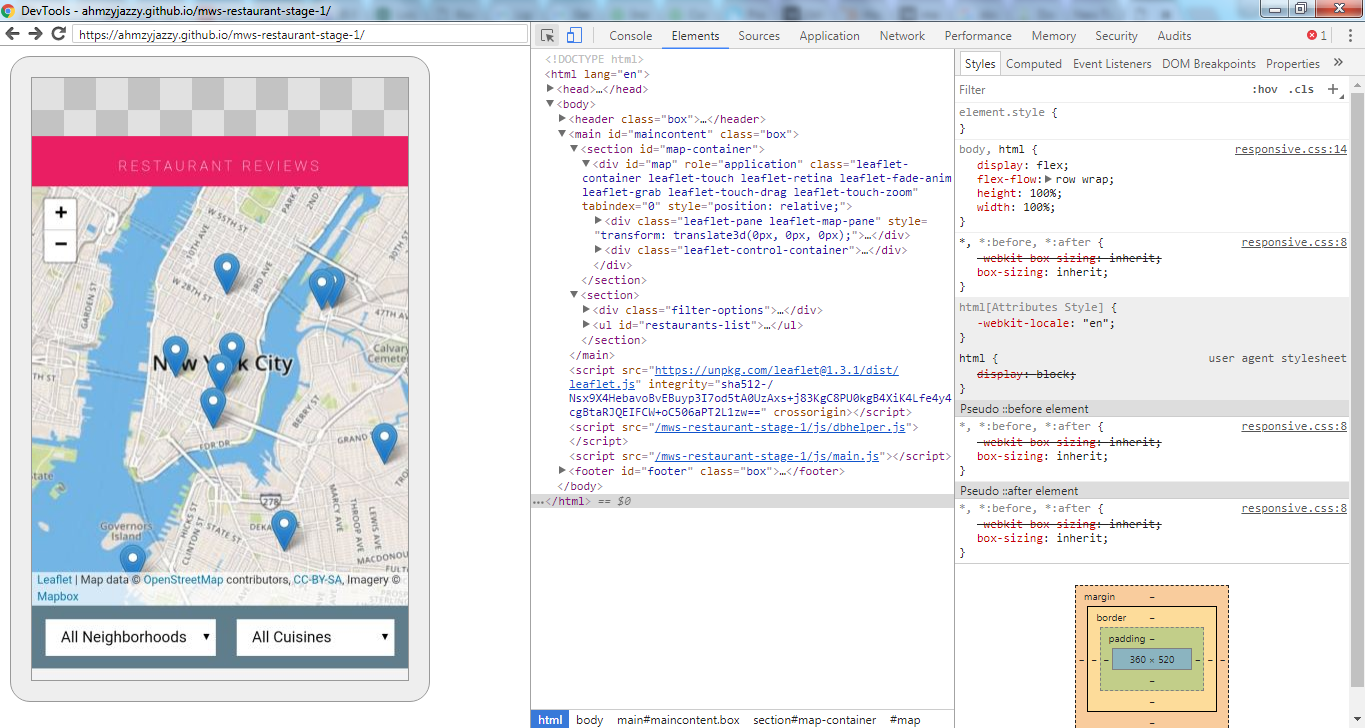This screenshot has height=728, width=1365.
Task: Open the OpenStreetMap attribution link
Action: click(183, 580)
